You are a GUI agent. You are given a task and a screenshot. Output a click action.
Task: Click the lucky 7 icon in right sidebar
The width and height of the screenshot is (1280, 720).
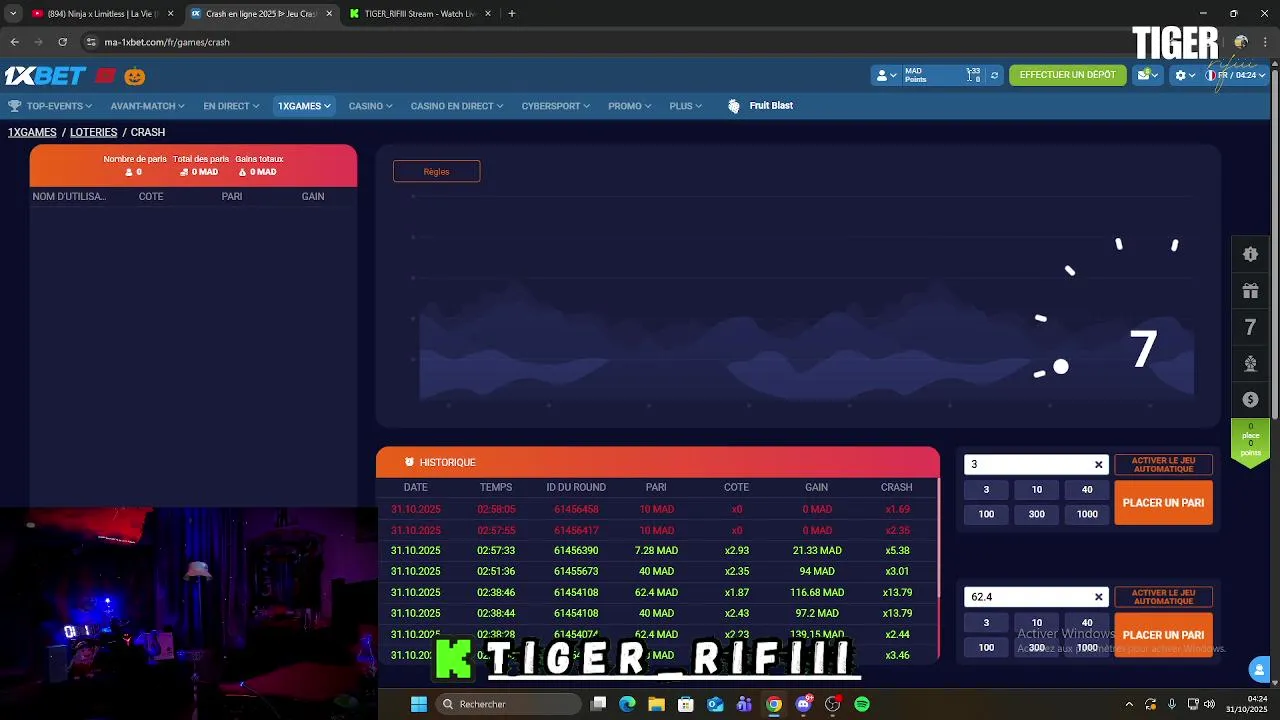tap(1250, 327)
